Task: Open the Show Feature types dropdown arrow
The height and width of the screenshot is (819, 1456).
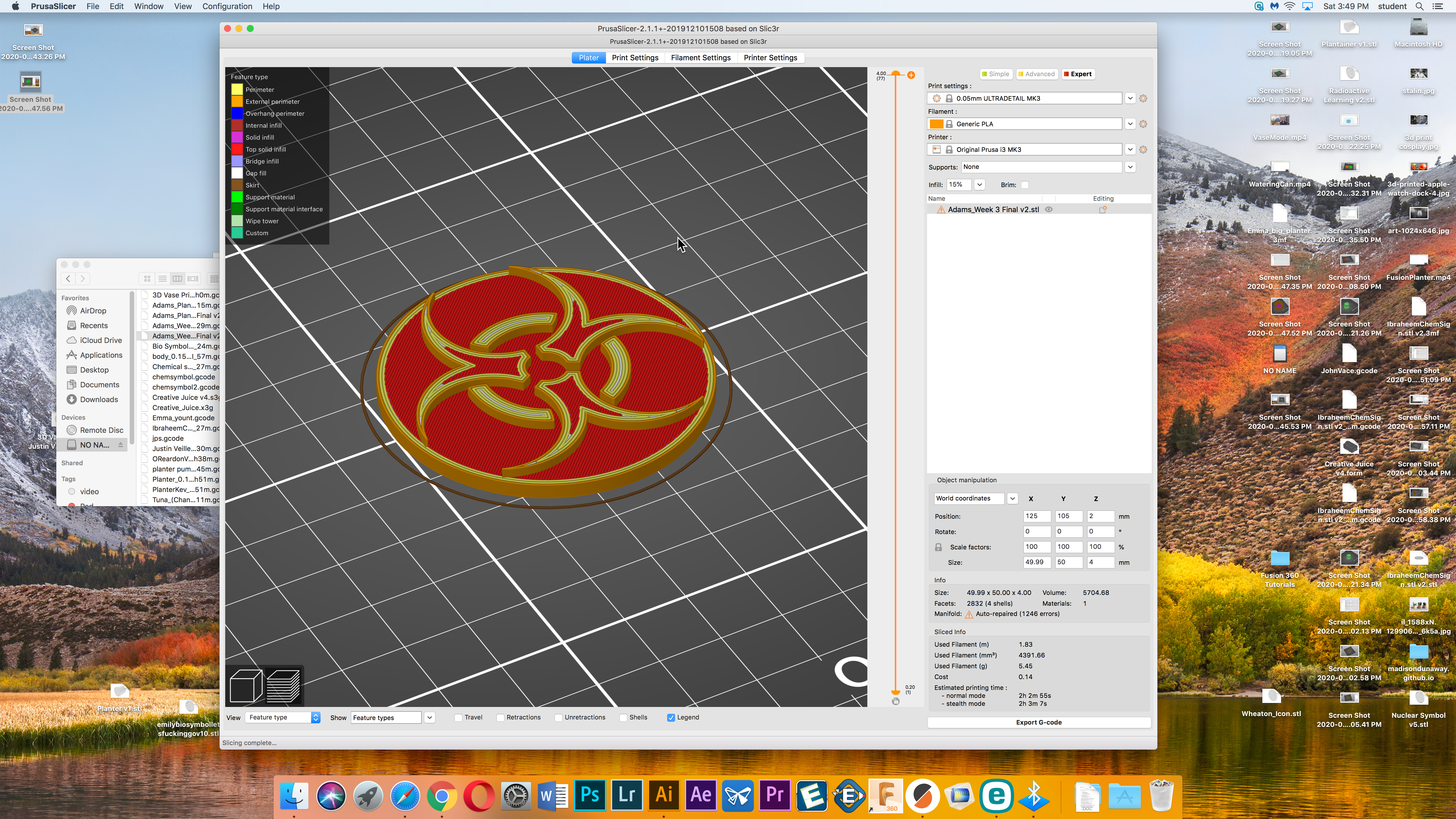Action: coord(430,718)
